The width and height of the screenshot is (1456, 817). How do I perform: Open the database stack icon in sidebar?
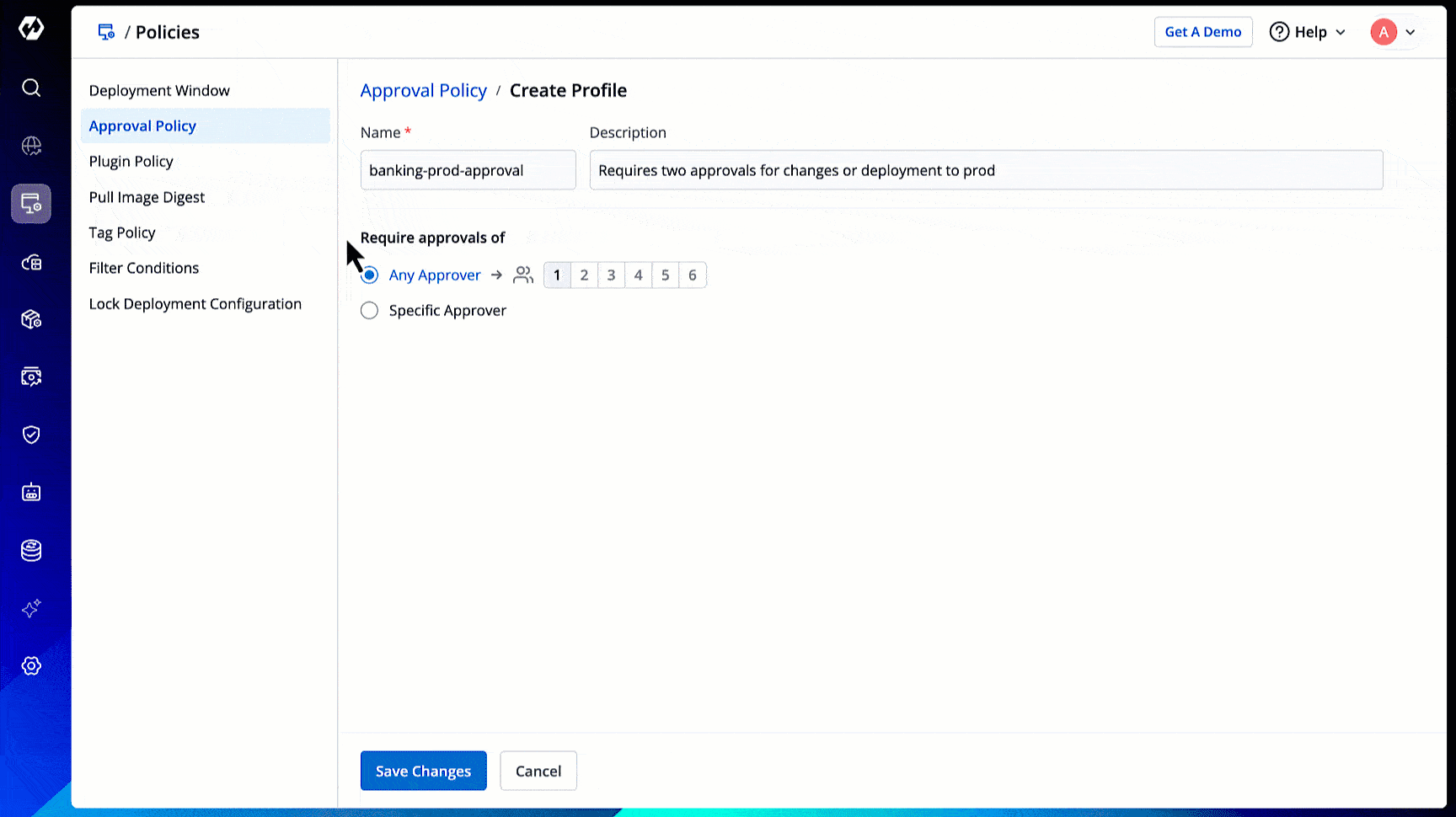(31, 550)
